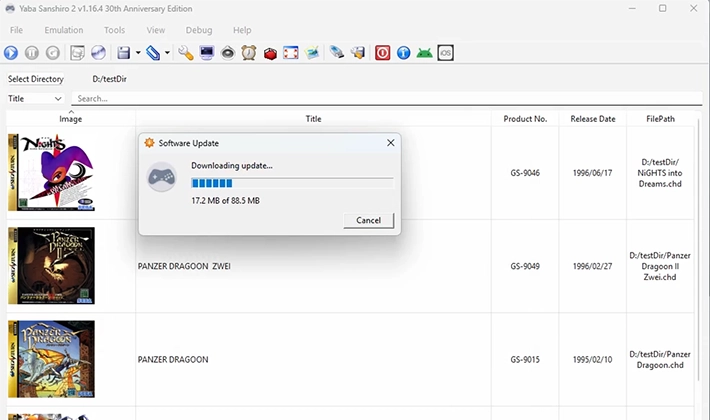Click into the Search input field

click(x=387, y=99)
